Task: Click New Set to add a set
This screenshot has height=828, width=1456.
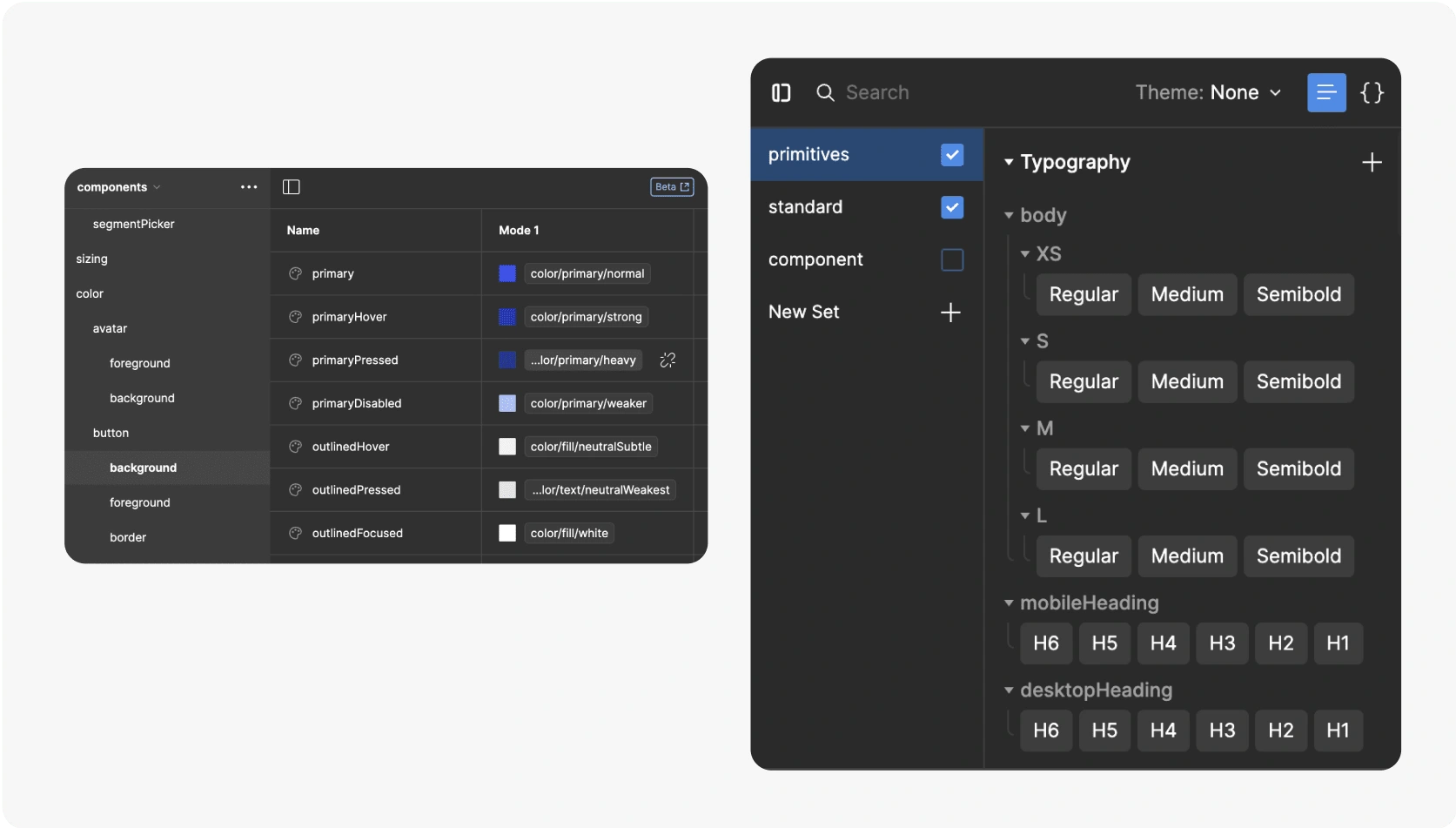Action: coord(803,313)
